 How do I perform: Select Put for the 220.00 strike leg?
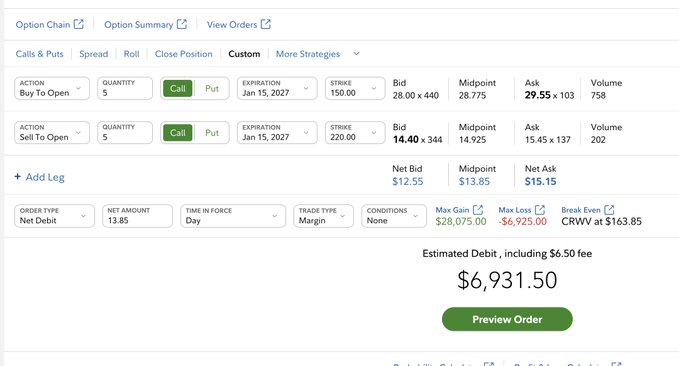(212, 133)
